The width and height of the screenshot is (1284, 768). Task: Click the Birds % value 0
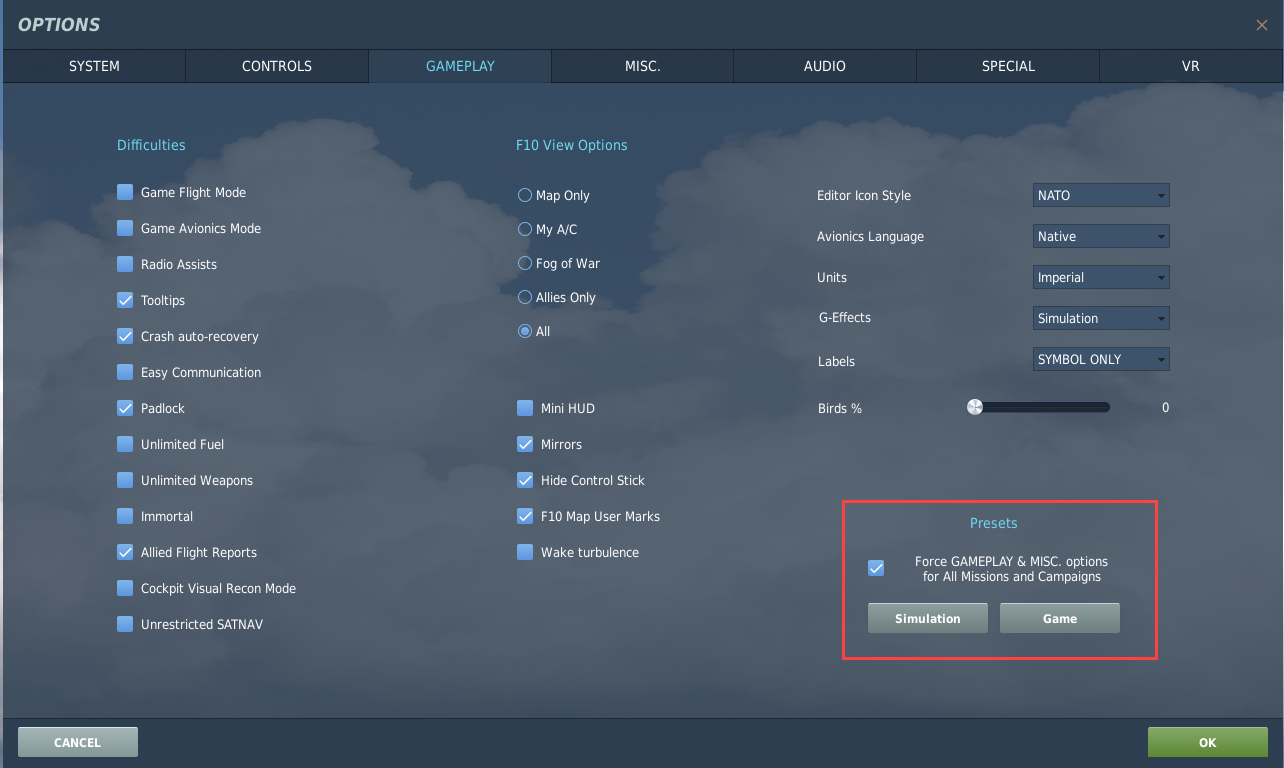coord(1165,408)
